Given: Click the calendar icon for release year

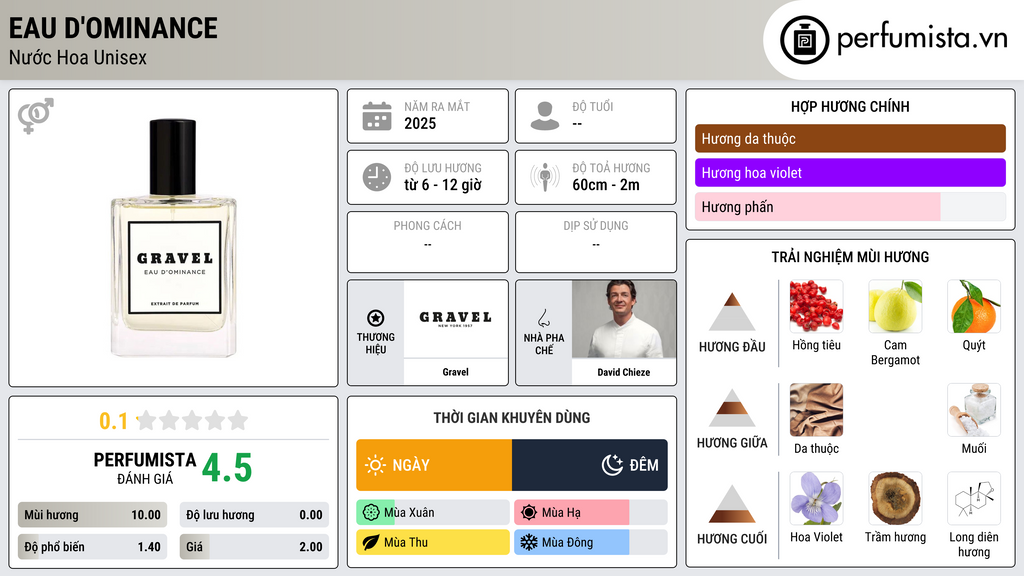Looking at the screenshot, I should click(377, 116).
